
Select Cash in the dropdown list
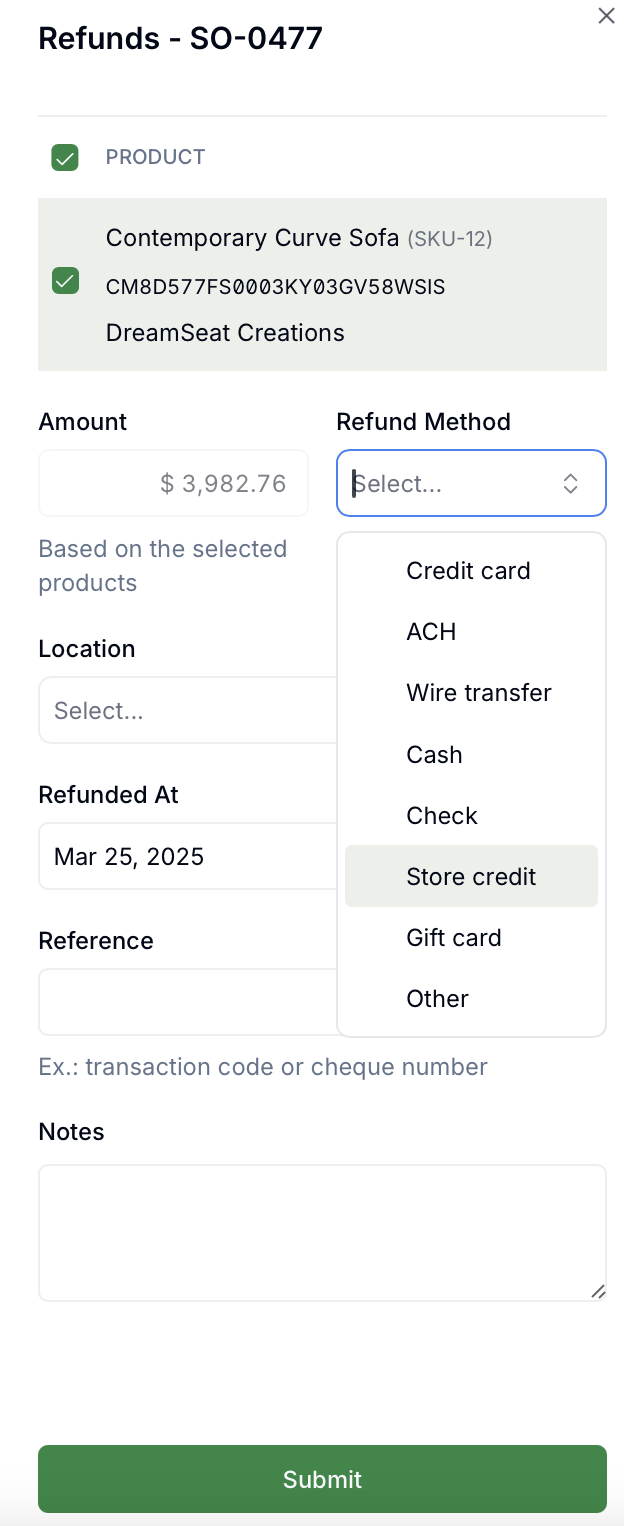pos(434,754)
